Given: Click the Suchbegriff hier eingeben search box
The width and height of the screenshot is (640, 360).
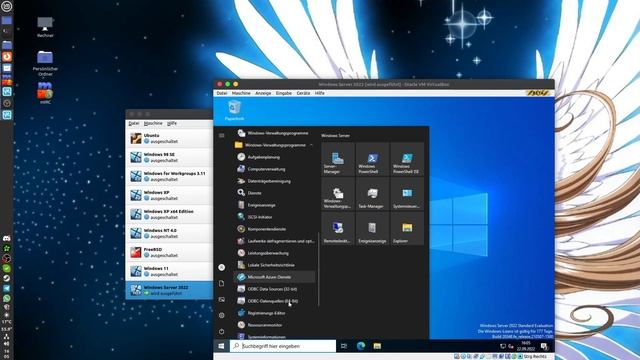Looking at the screenshot, I should [283, 346].
